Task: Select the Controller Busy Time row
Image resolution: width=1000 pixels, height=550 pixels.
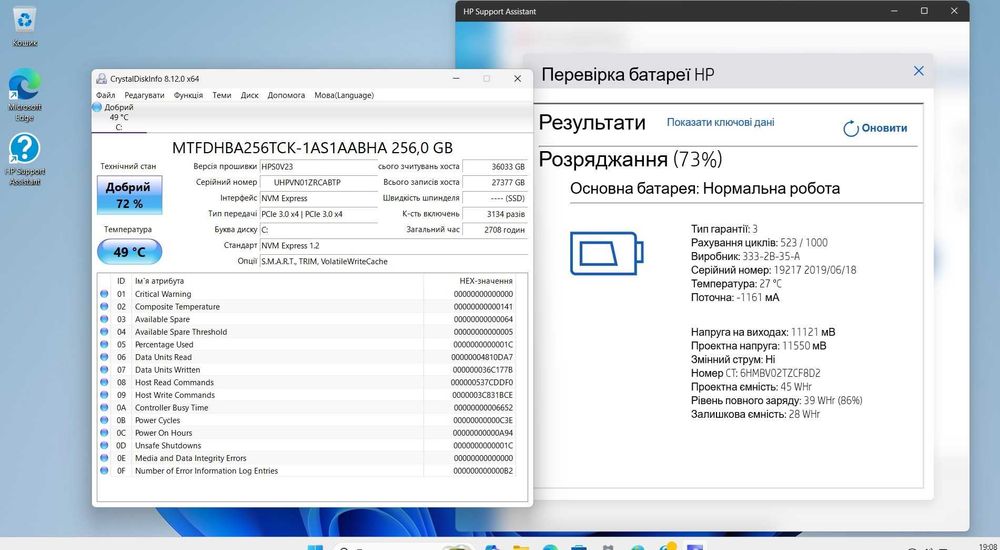Action: (306, 408)
